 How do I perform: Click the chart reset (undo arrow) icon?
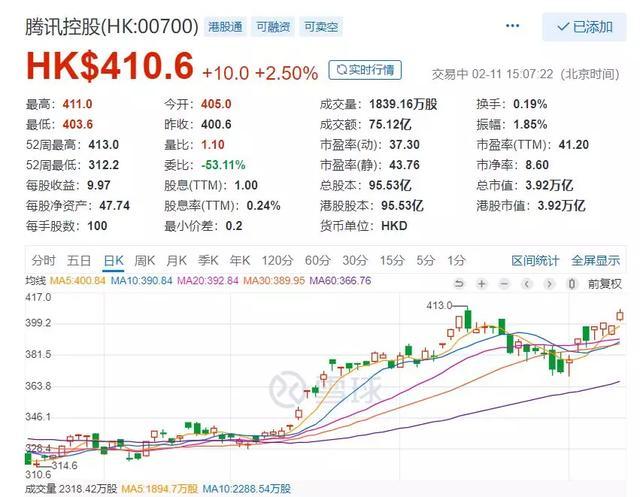click(459, 284)
